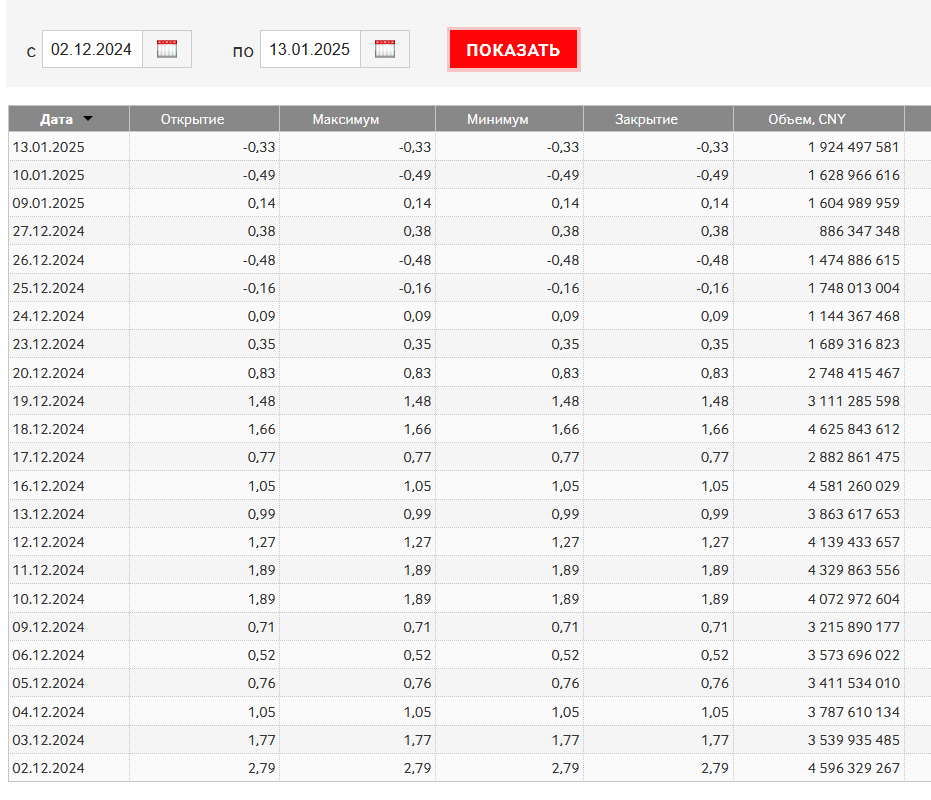The height and width of the screenshot is (800, 931).
Task: Focus the end date field 13.01.2025
Action: [310, 49]
